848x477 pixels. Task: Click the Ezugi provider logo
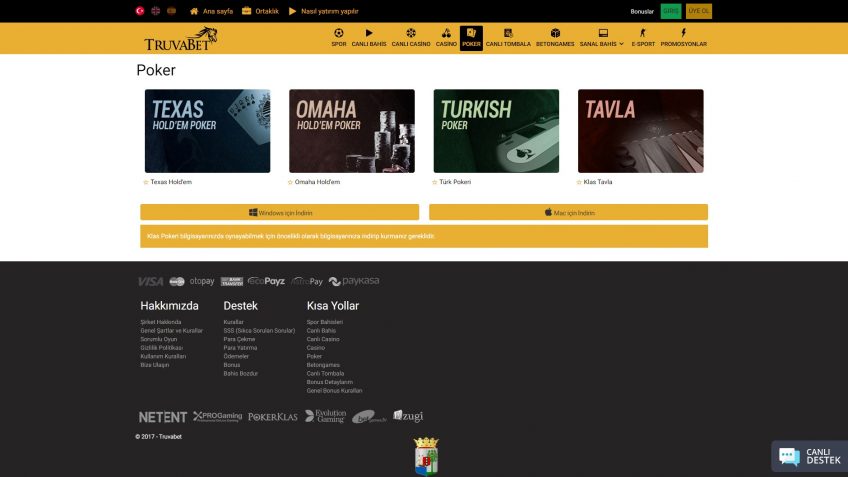(x=408, y=416)
